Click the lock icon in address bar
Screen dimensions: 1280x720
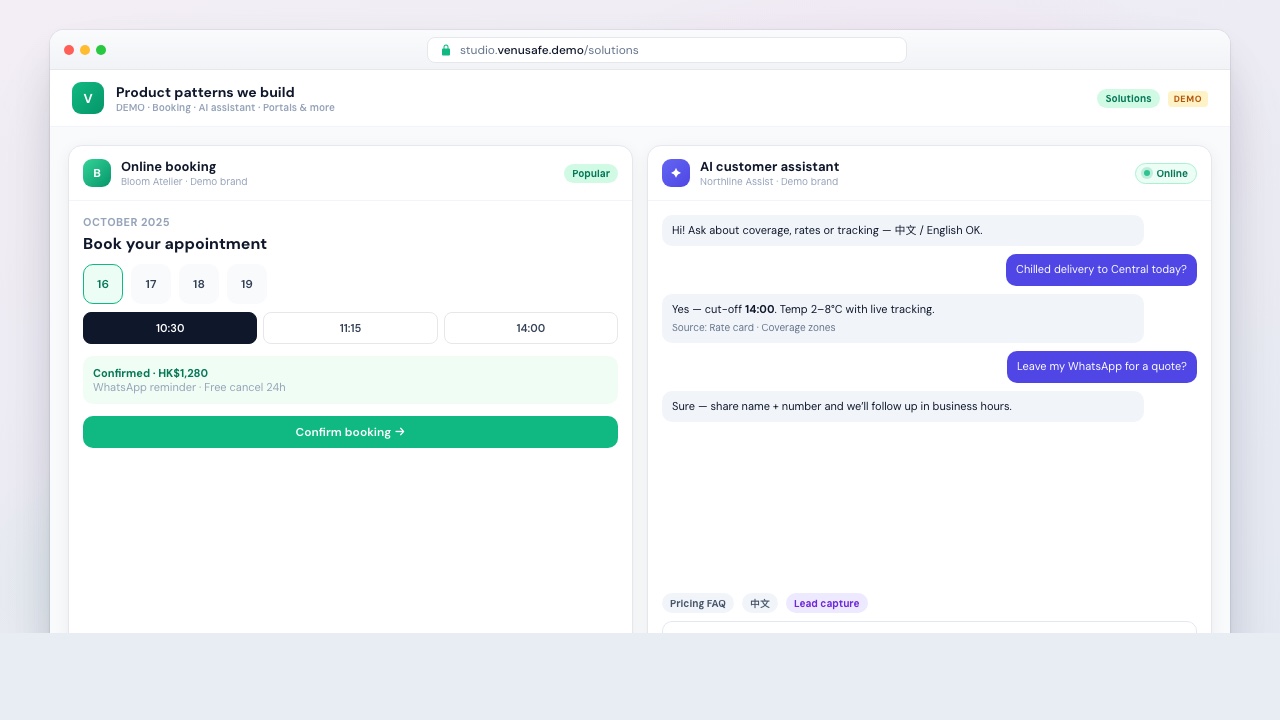pyautogui.click(x=446, y=50)
